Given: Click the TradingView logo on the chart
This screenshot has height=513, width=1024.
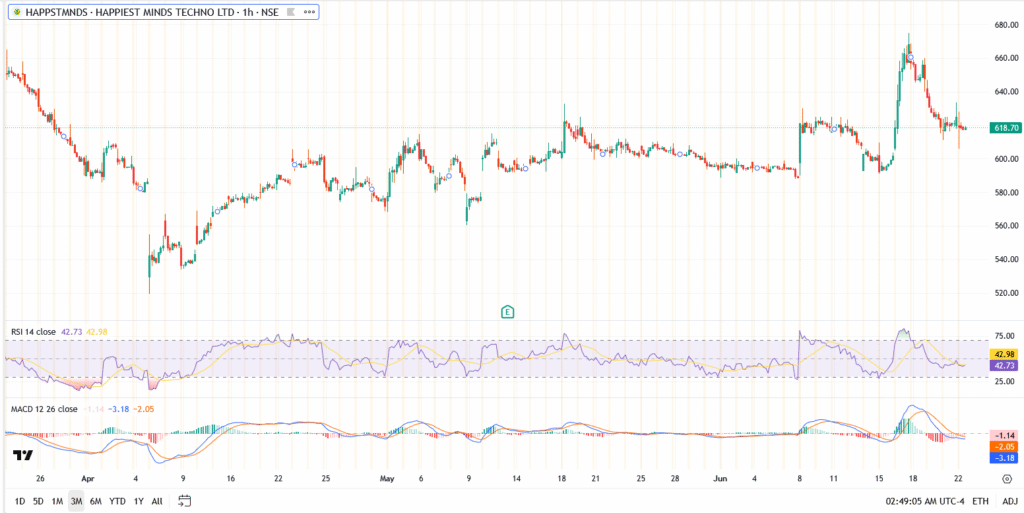Looking at the screenshot, I should 21,457.
